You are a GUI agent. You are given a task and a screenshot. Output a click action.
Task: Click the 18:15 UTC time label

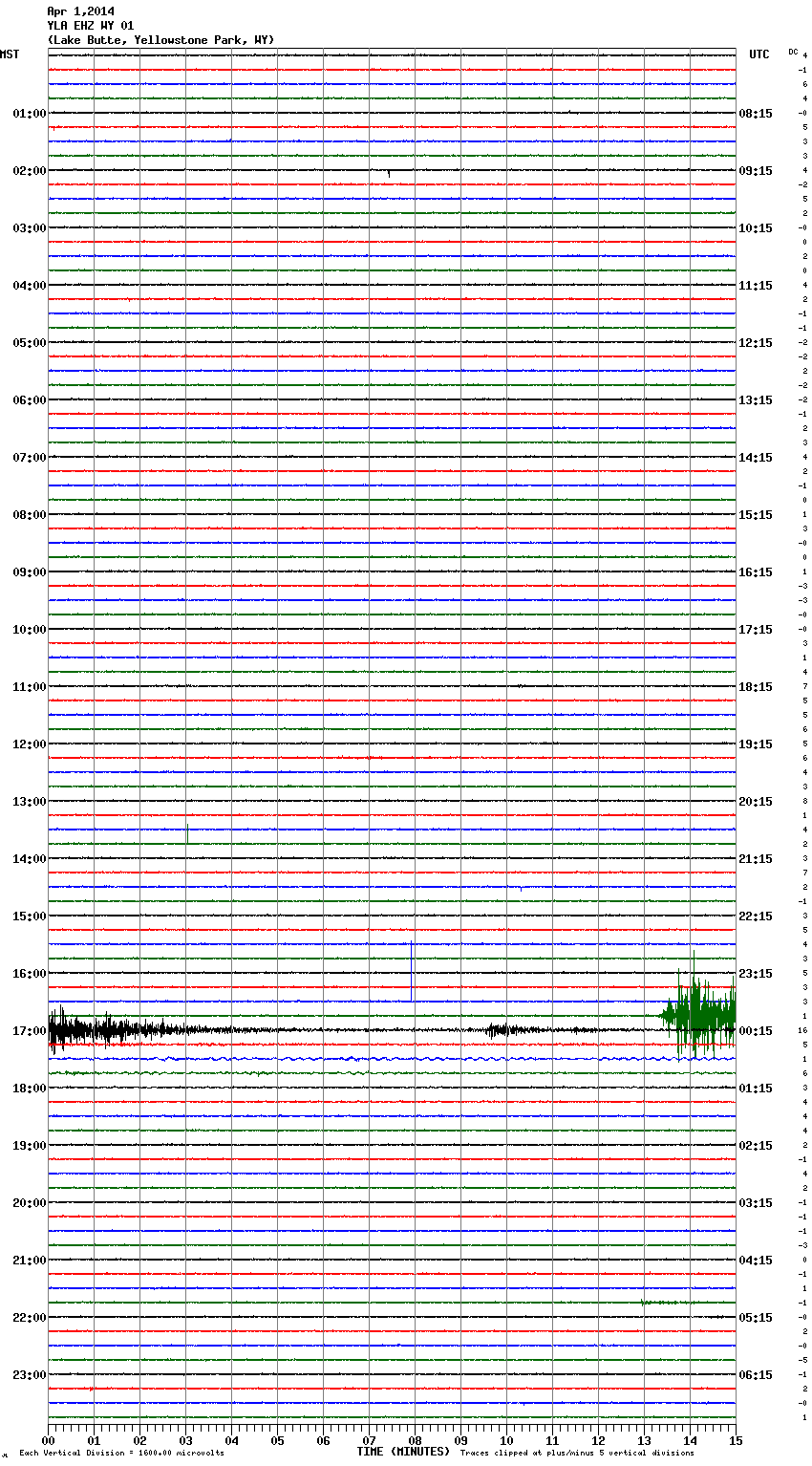[756, 687]
